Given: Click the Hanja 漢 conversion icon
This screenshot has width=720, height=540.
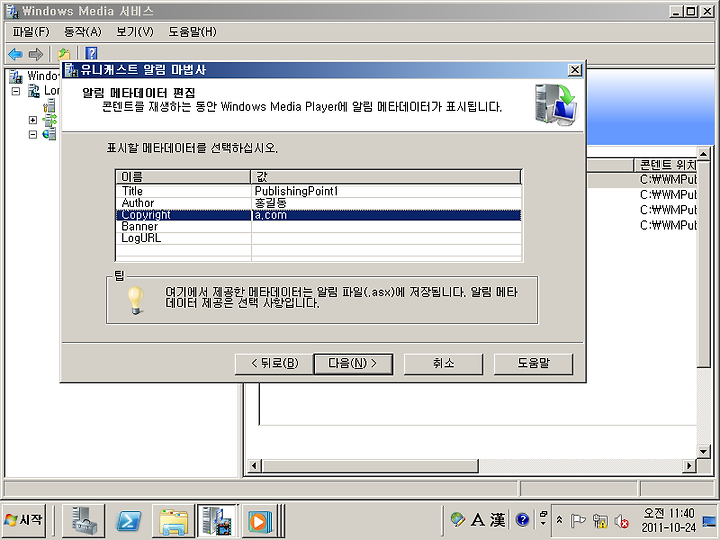Looking at the screenshot, I should click(x=497, y=520).
